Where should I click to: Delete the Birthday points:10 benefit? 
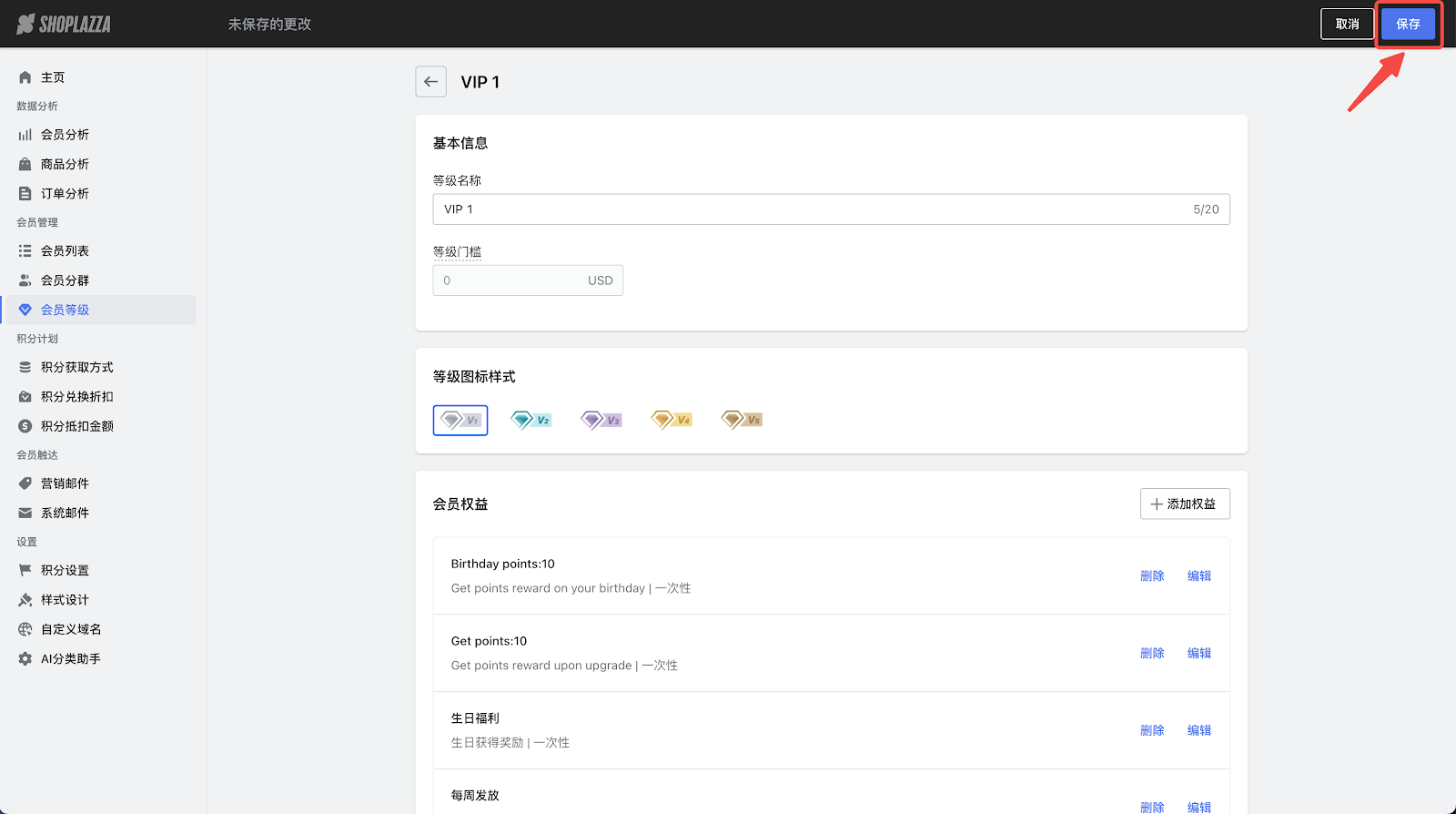(x=1152, y=576)
